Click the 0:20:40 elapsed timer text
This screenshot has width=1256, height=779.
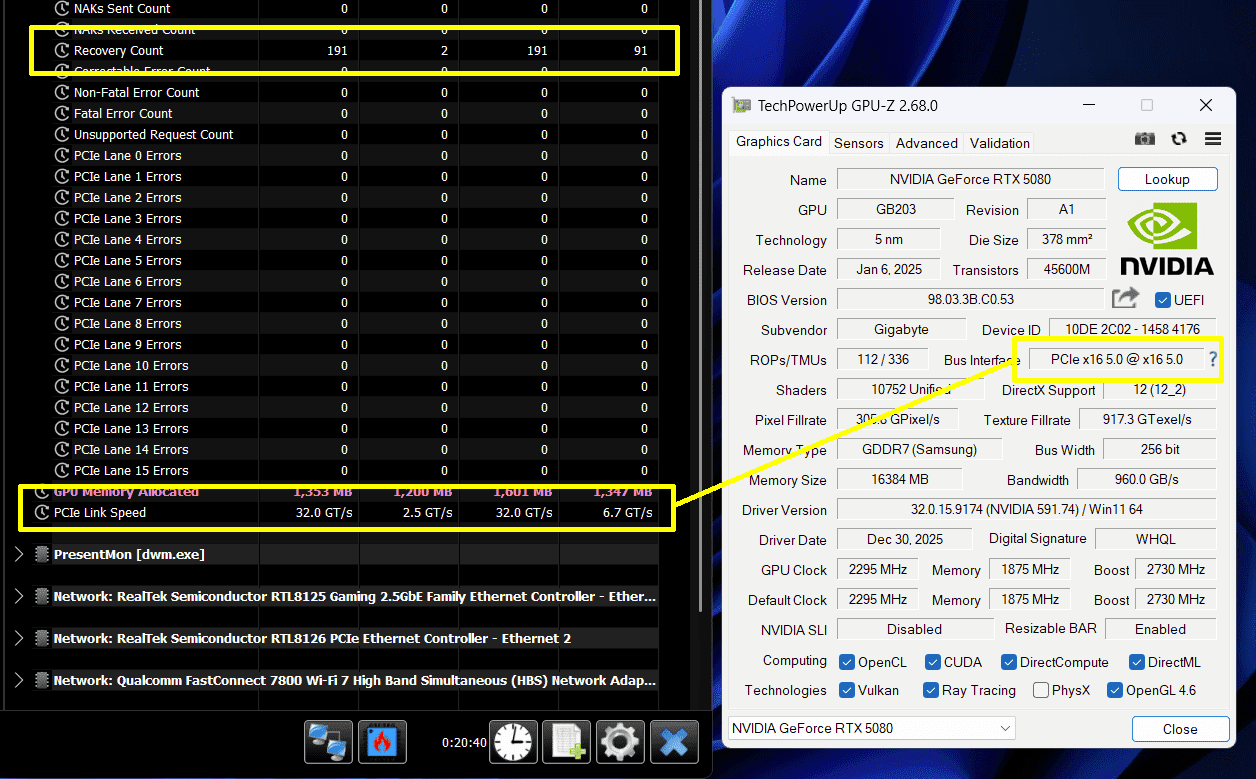(x=464, y=743)
